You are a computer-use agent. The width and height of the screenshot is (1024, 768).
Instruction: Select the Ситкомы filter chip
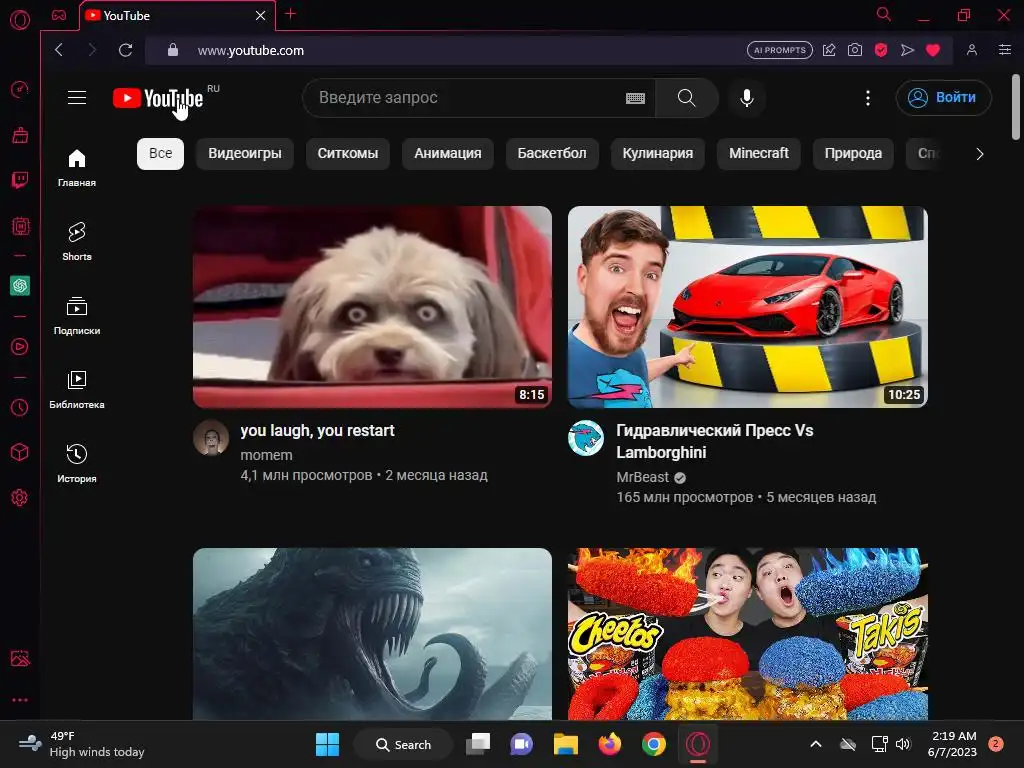(348, 153)
